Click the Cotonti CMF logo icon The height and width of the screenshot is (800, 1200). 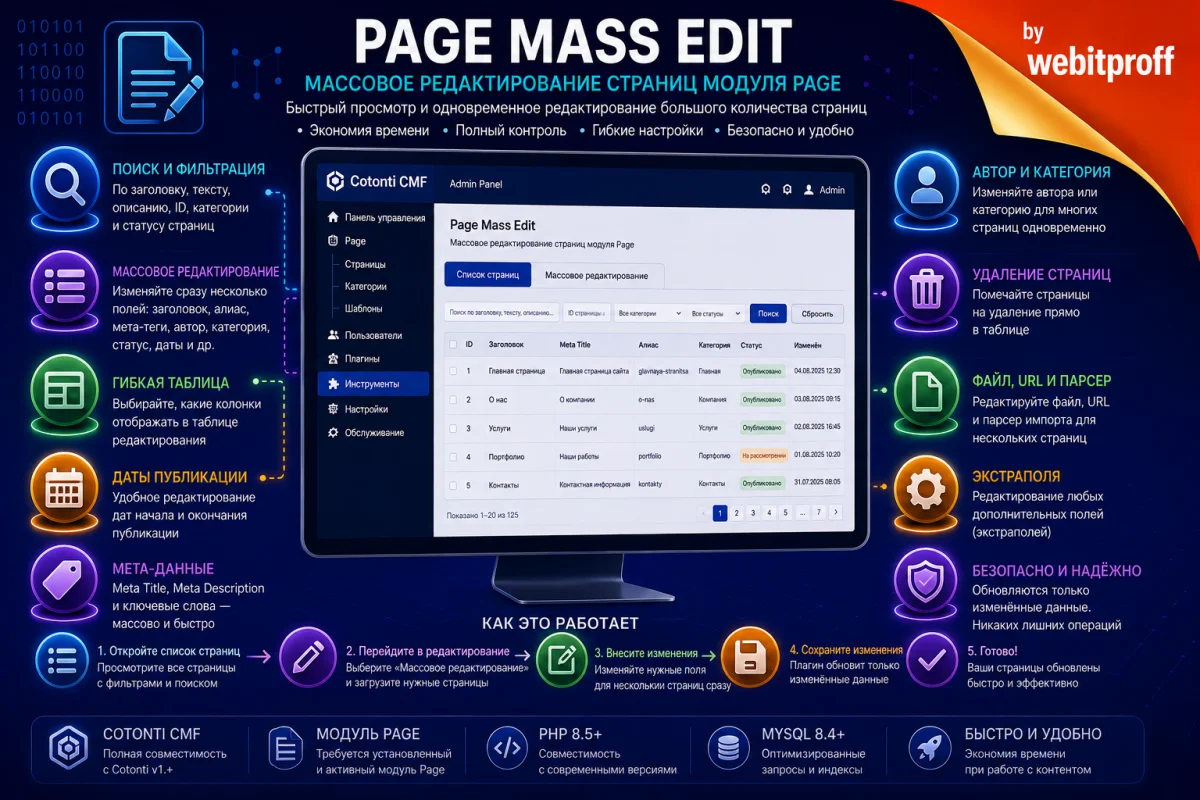pyautogui.click(x=335, y=181)
